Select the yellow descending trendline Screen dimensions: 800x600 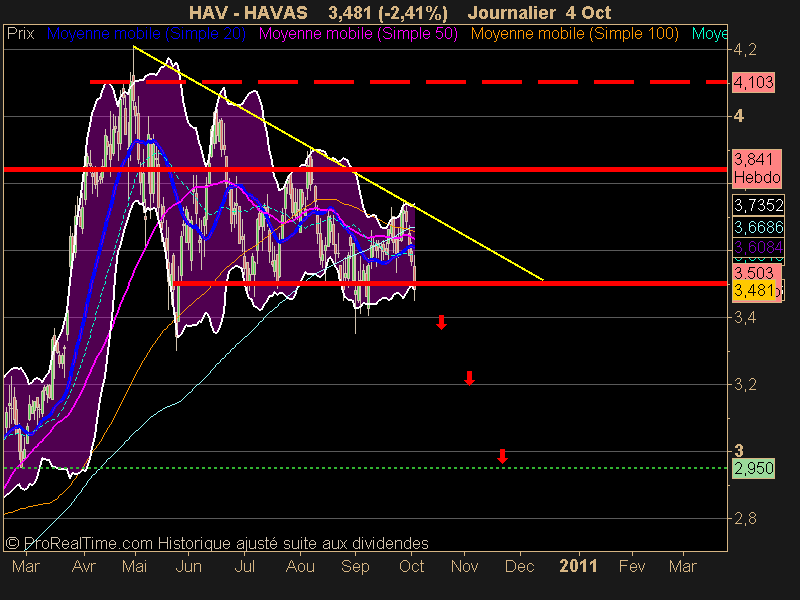coord(338,163)
